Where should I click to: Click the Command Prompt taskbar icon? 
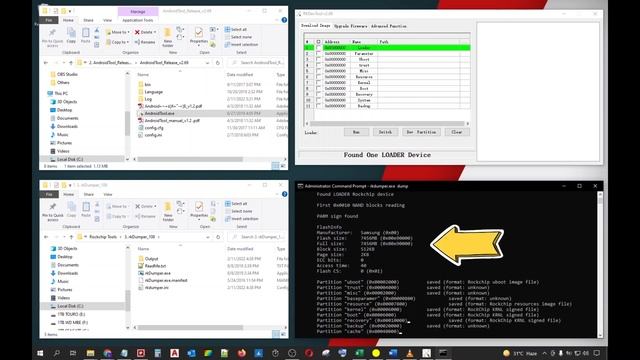point(443,353)
